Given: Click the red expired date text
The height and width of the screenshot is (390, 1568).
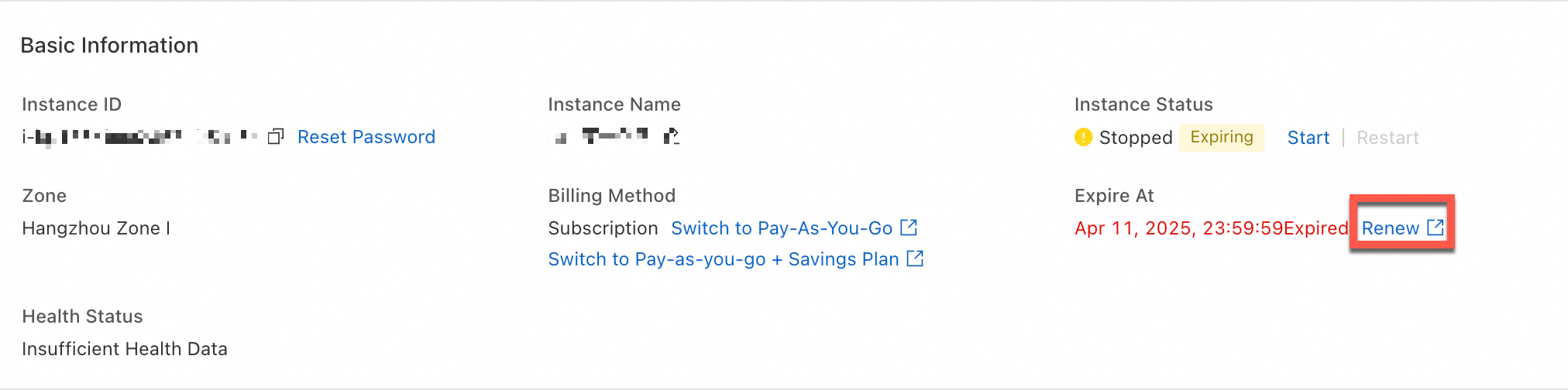Looking at the screenshot, I should [1212, 228].
